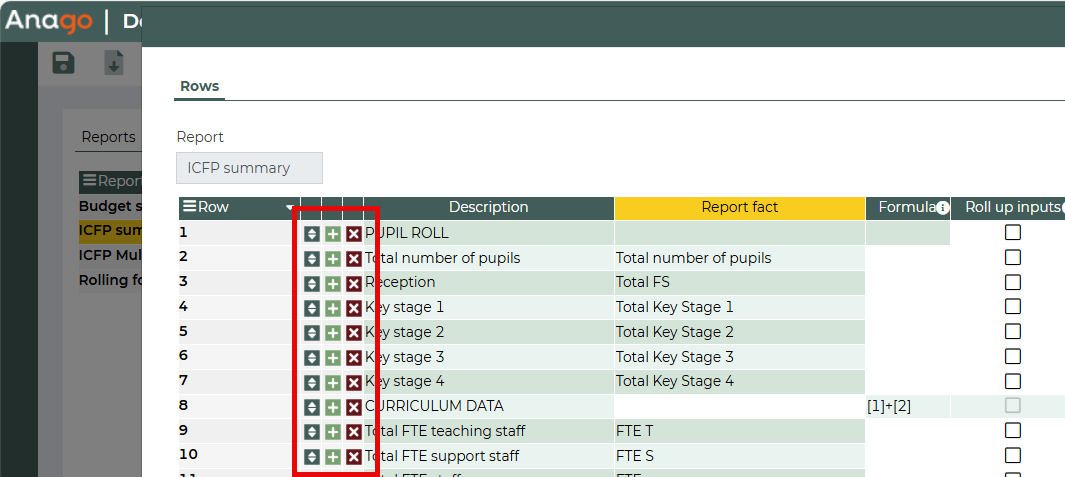Switch to the Rows tab
Viewport: 1065px width, 477px height.
[x=199, y=86]
